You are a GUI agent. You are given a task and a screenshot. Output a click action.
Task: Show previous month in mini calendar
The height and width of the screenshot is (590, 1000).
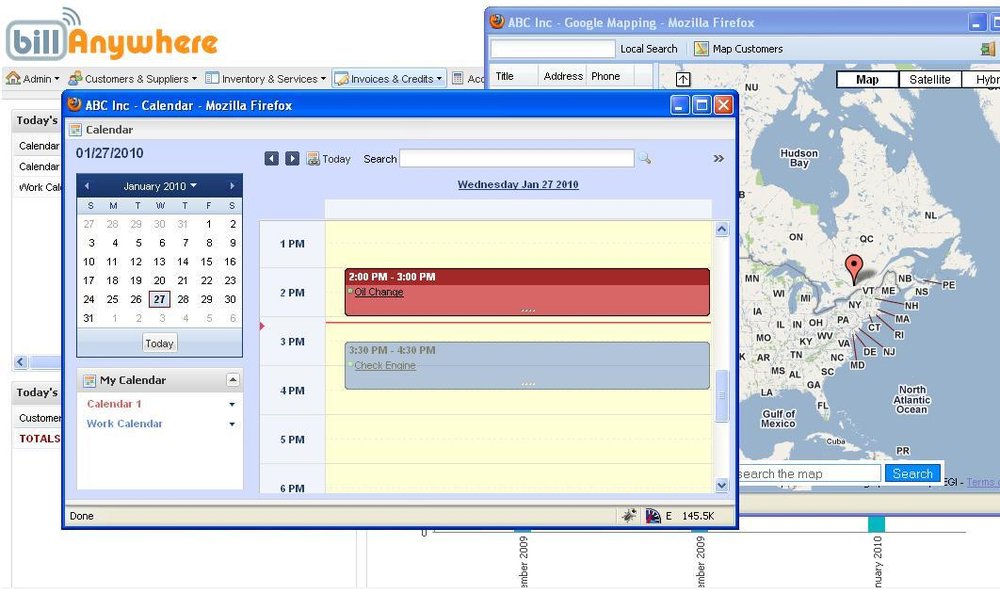(87, 186)
